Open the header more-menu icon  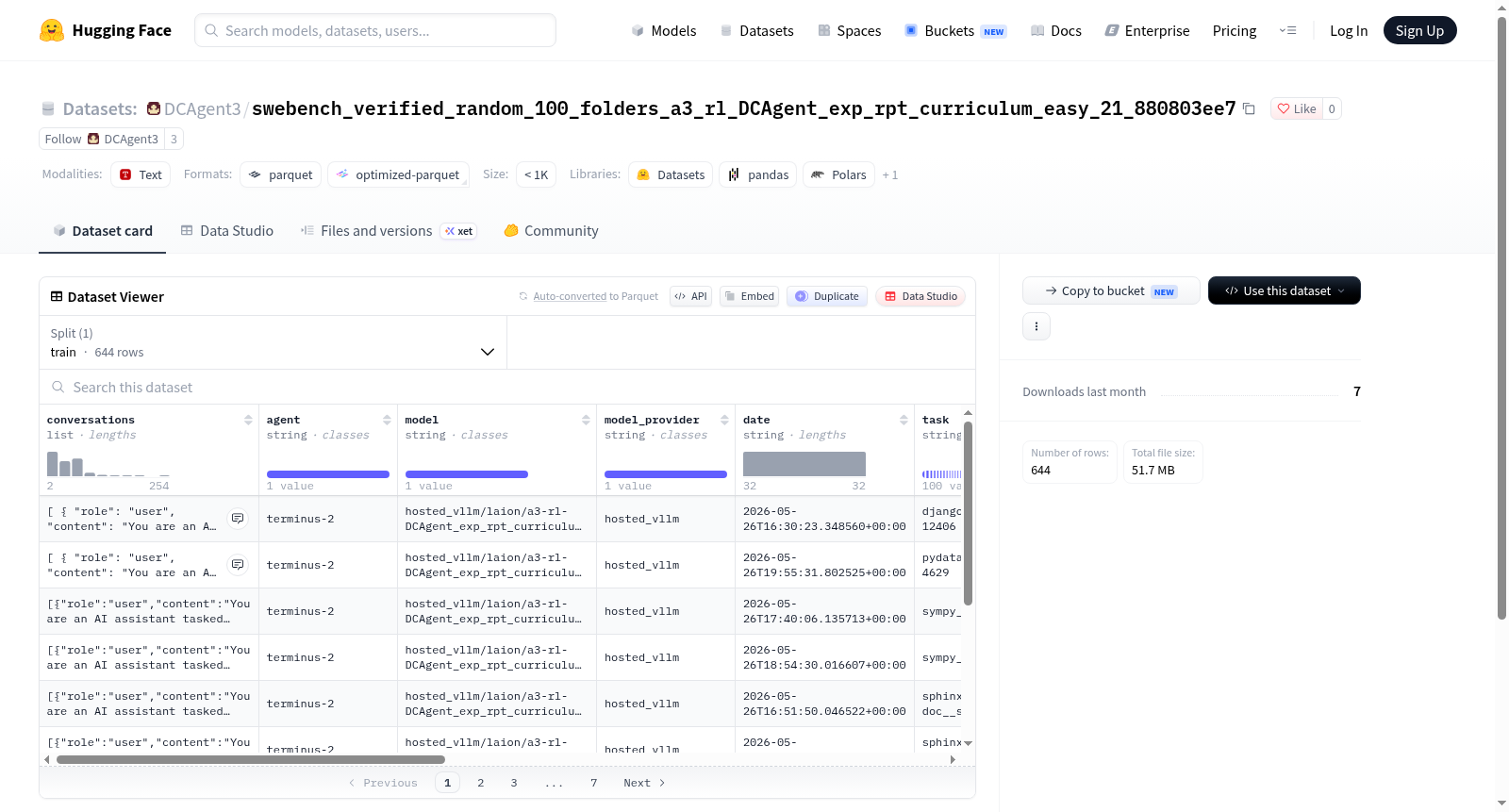tap(1287, 30)
